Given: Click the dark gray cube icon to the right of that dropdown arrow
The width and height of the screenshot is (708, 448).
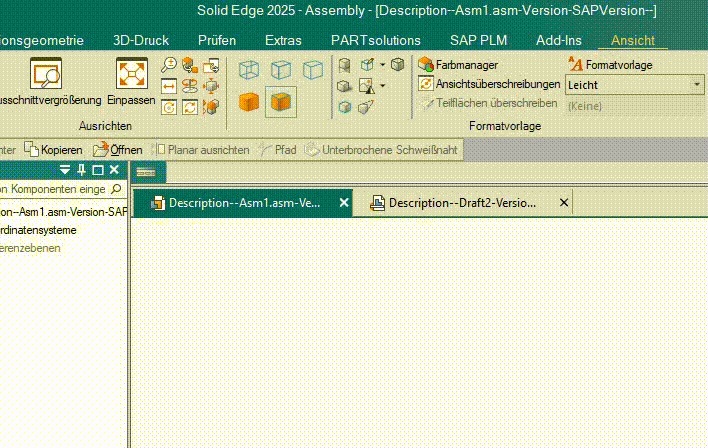Looking at the screenshot, I should click(397, 65).
